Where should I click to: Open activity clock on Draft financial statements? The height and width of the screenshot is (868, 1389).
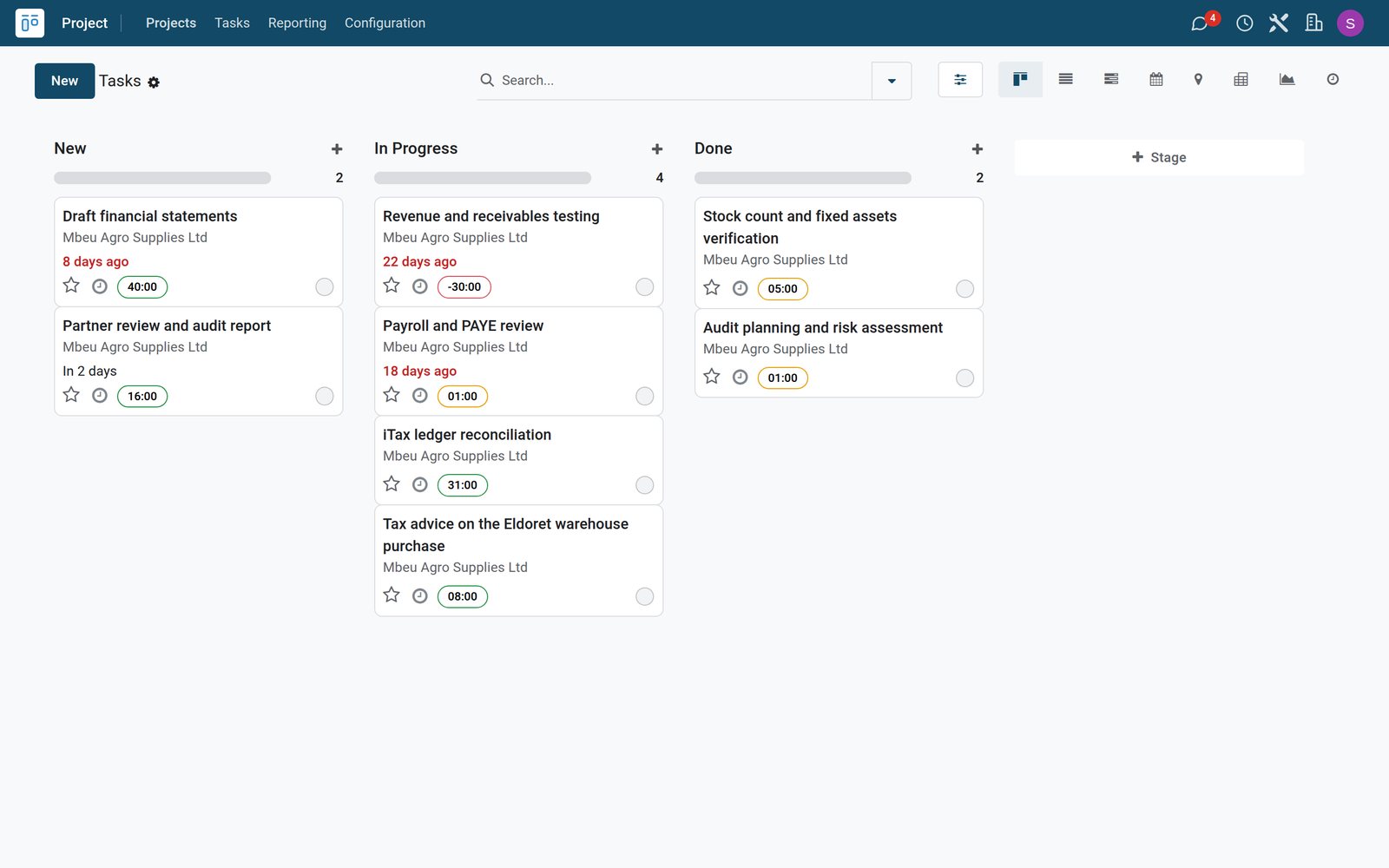click(x=100, y=286)
